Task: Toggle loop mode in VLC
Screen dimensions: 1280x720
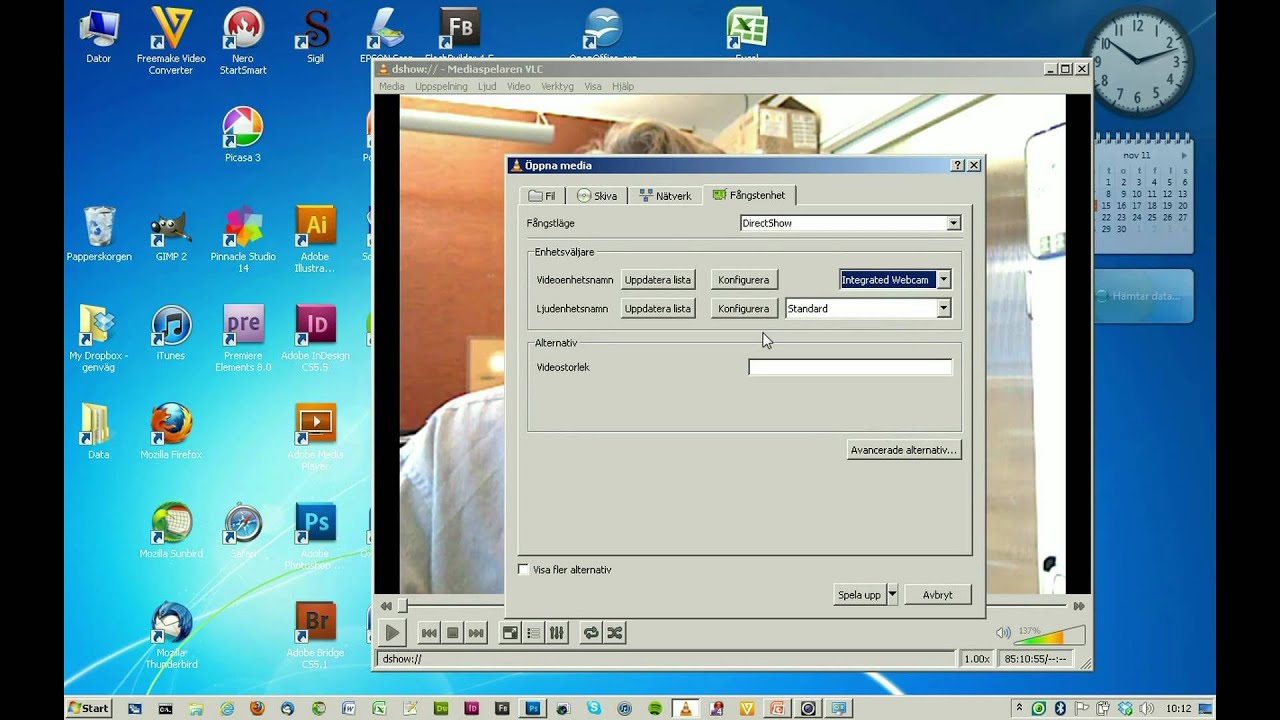Action: click(x=591, y=632)
